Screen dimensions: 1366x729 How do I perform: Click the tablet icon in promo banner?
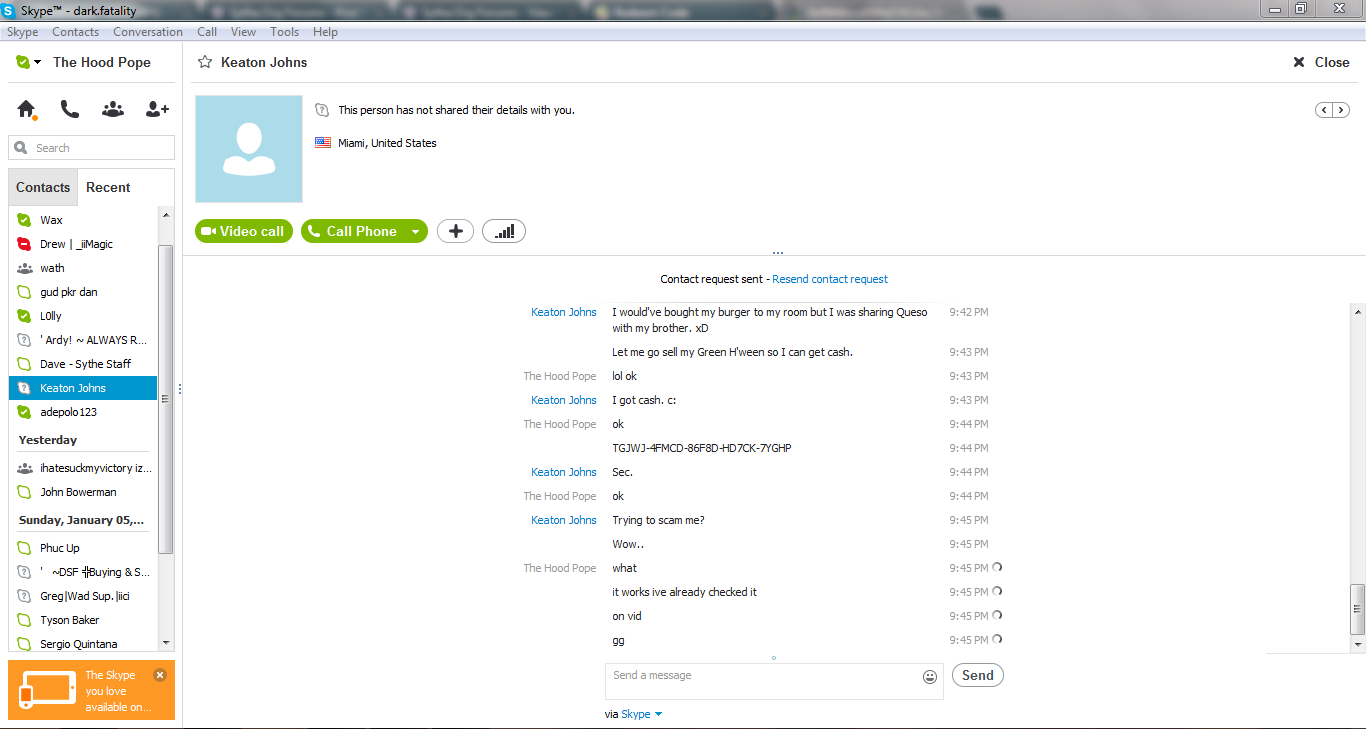pos(48,689)
